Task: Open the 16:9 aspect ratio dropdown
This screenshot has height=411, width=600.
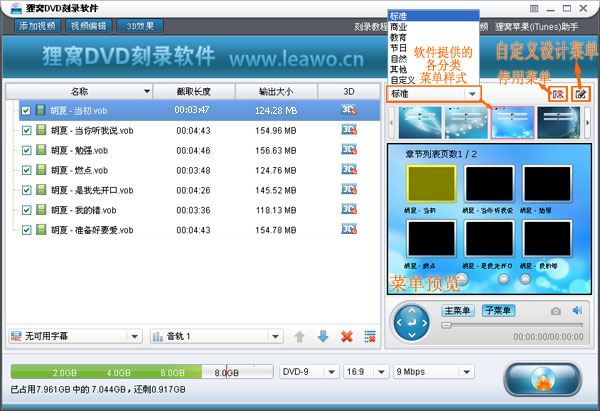Action: coord(365,372)
